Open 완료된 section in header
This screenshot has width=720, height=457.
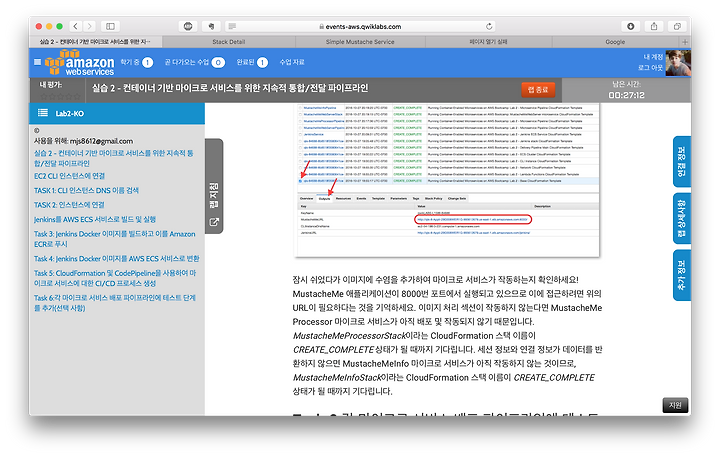[x=252, y=62]
